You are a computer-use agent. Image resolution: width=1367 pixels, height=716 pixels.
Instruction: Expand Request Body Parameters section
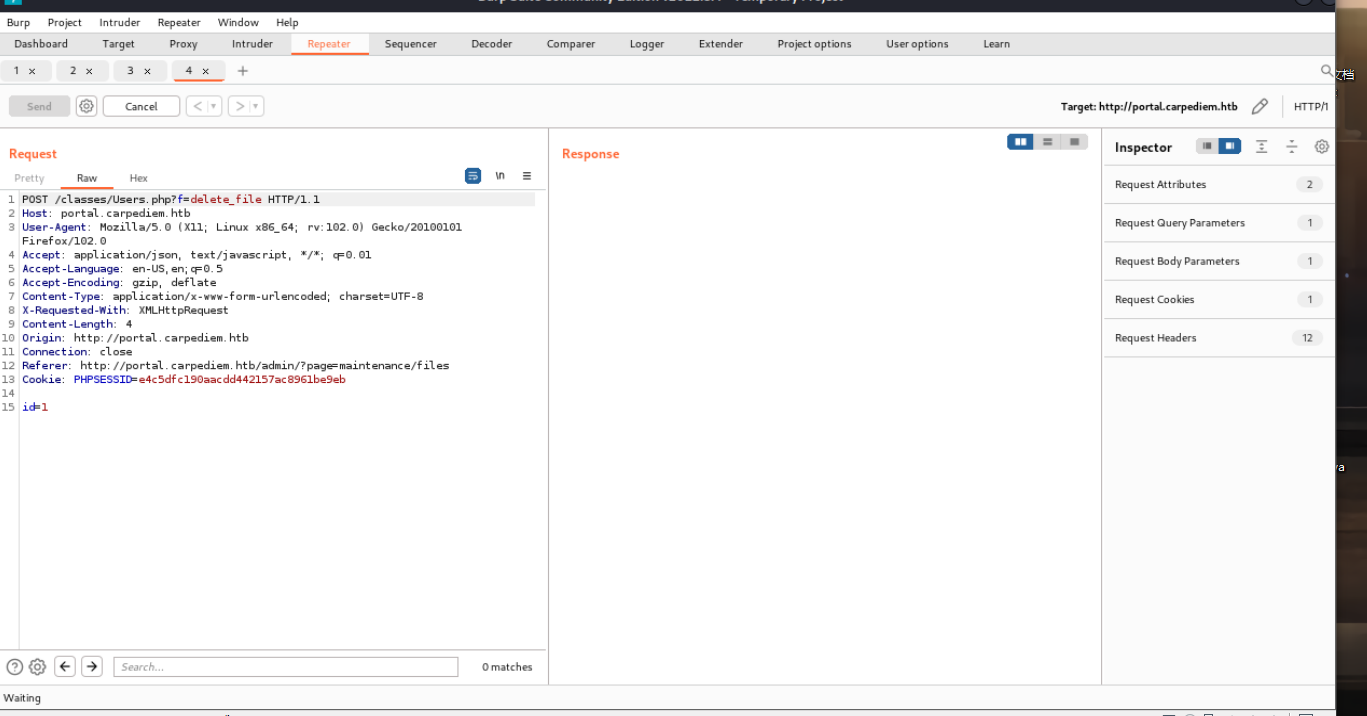pyautogui.click(x=1218, y=261)
